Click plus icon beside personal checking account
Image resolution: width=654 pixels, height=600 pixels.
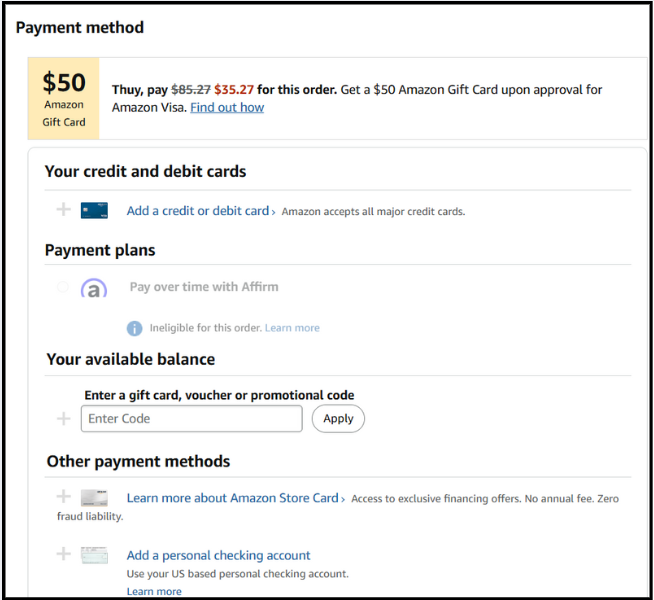pyautogui.click(x=63, y=554)
